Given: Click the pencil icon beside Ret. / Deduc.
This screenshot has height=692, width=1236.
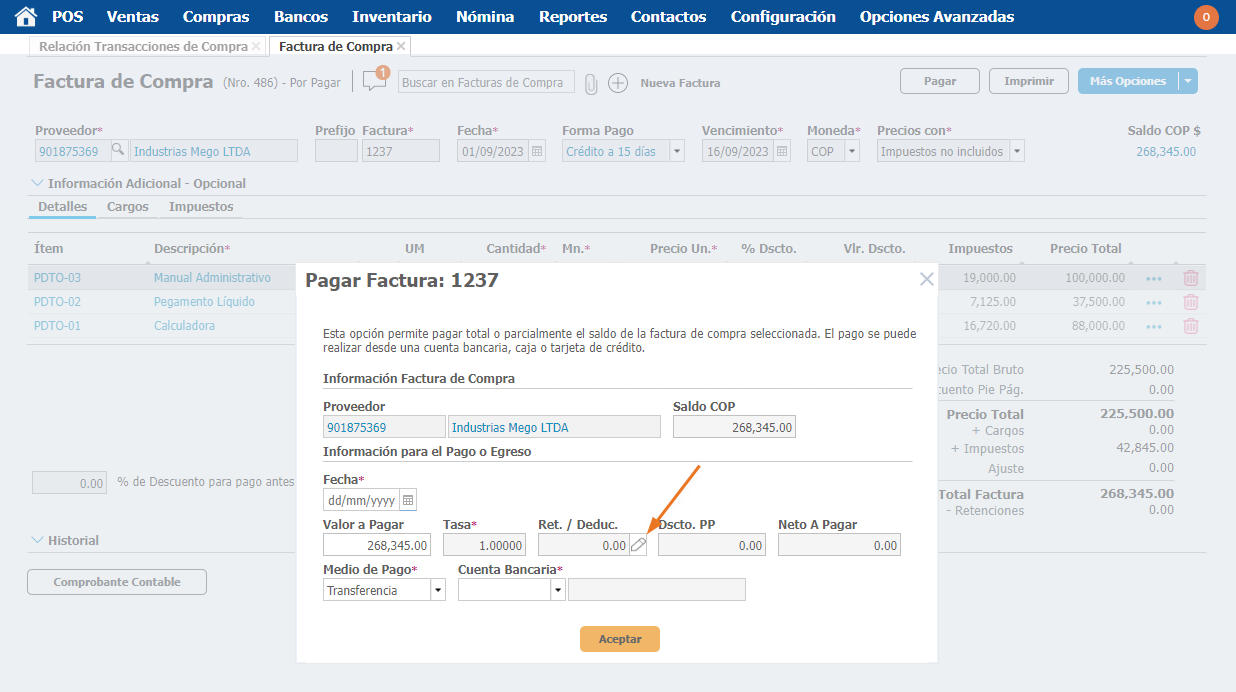Looking at the screenshot, I should point(638,545).
